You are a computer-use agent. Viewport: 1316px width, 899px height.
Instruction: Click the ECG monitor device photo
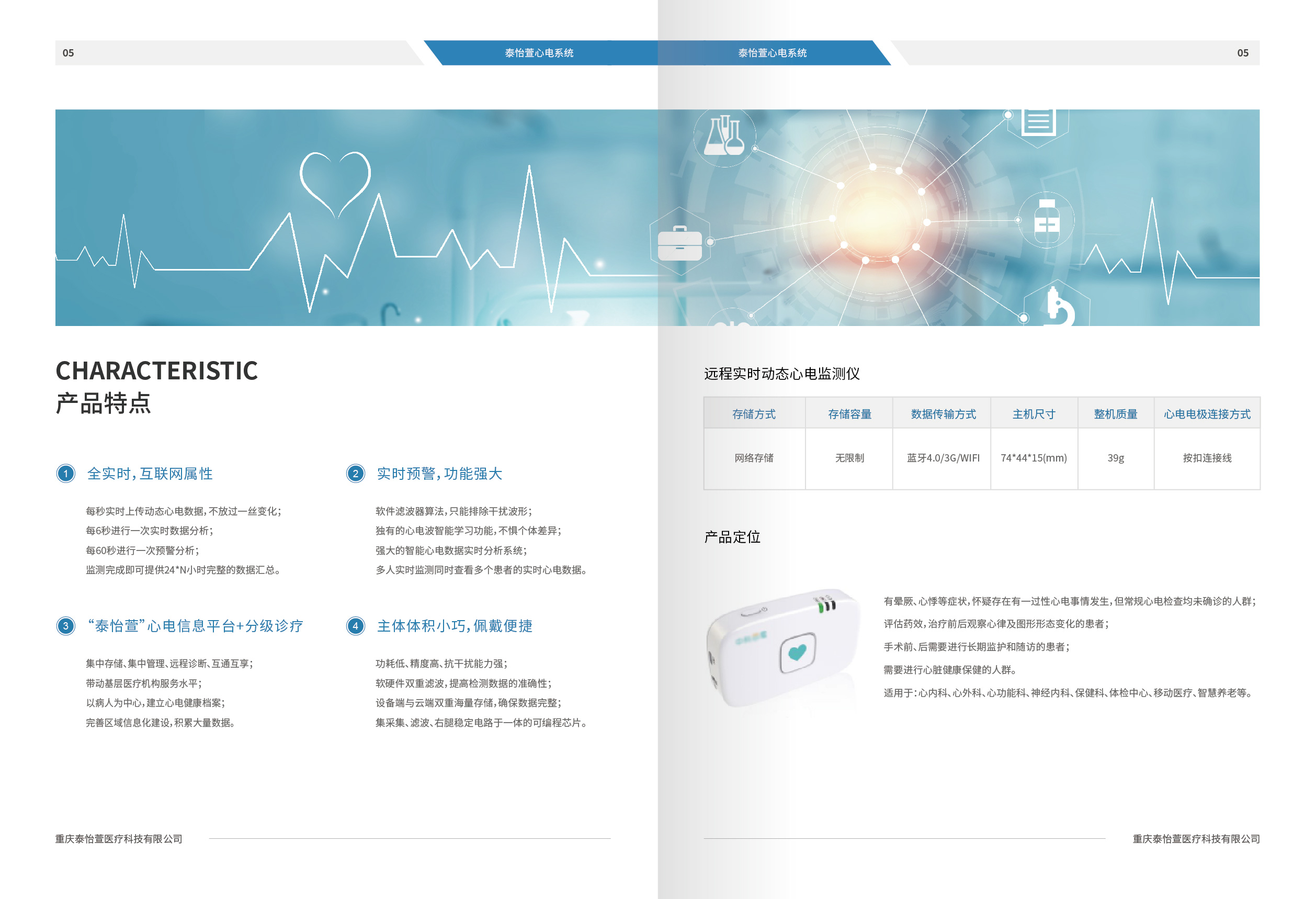(784, 649)
